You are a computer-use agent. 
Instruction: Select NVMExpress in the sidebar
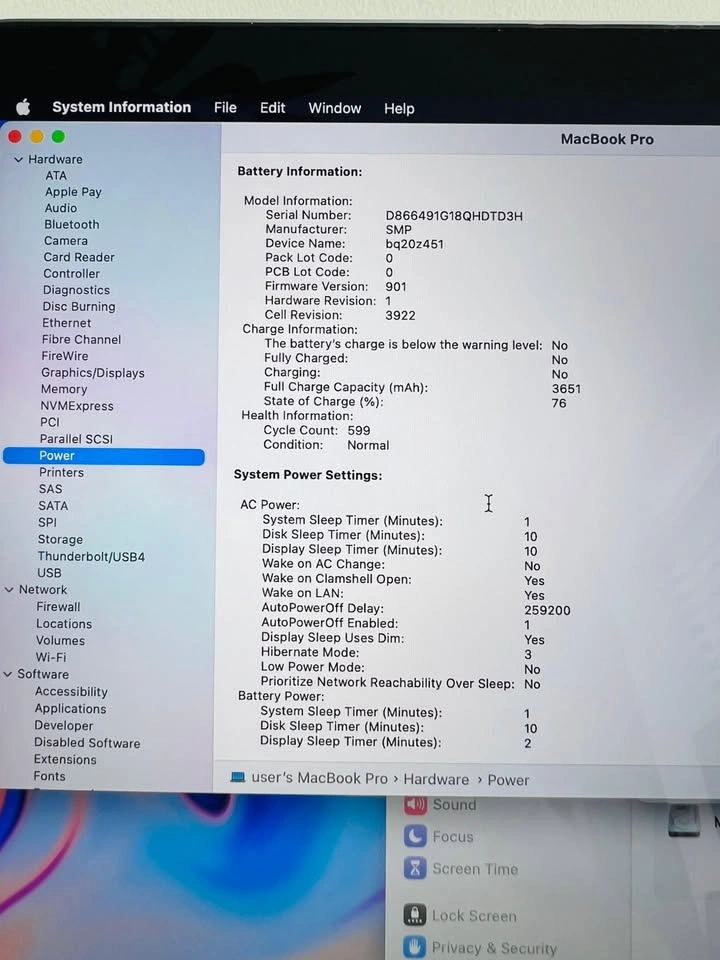coord(77,406)
